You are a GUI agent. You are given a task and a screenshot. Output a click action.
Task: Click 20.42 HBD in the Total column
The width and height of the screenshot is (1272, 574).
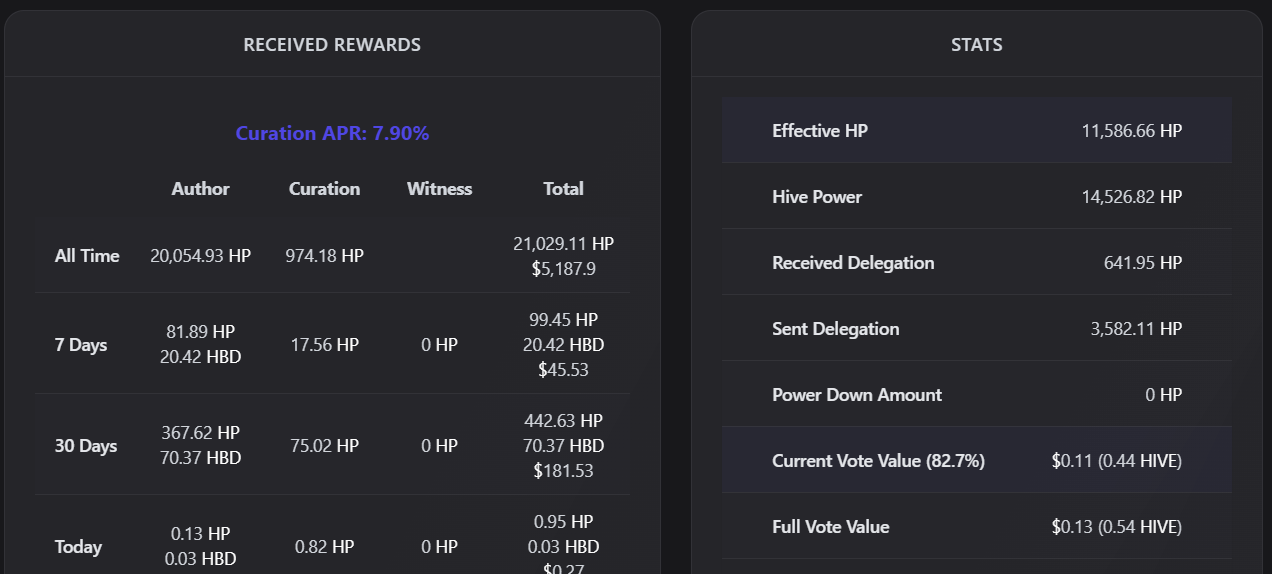(563, 345)
